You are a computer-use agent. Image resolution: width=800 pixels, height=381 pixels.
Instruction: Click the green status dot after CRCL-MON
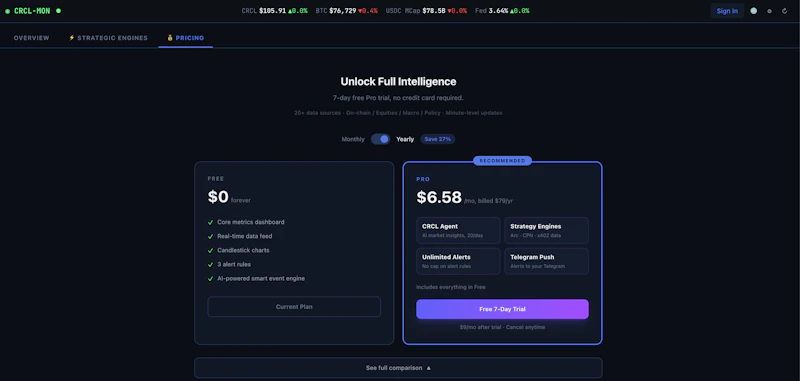(x=58, y=11)
